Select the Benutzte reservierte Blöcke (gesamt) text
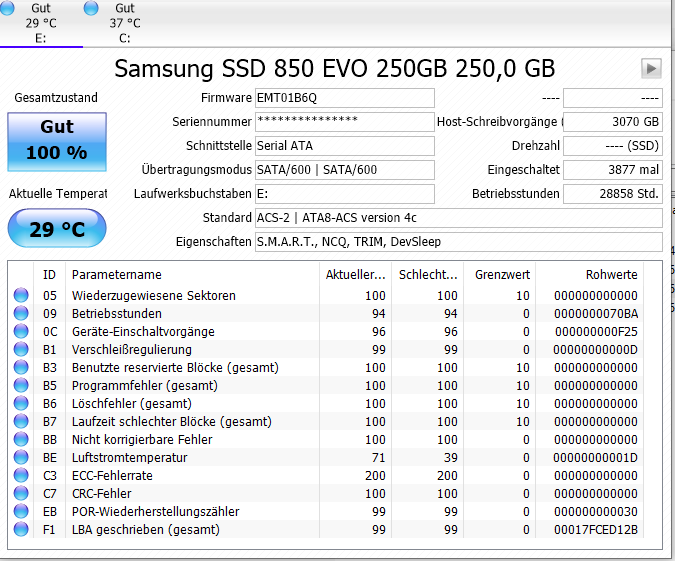The width and height of the screenshot is (675, 561). pos(175,368)
